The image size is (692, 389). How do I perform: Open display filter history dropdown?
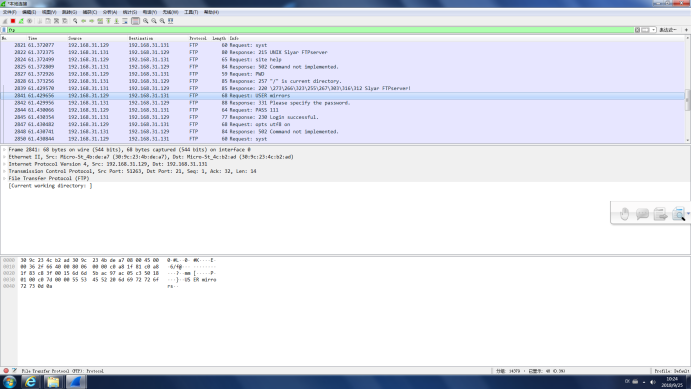(x=653, y=30)
